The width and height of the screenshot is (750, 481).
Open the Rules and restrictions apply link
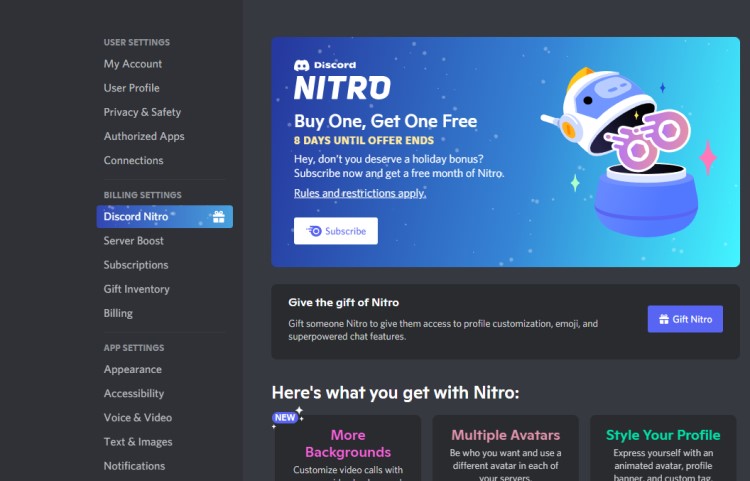359,193
